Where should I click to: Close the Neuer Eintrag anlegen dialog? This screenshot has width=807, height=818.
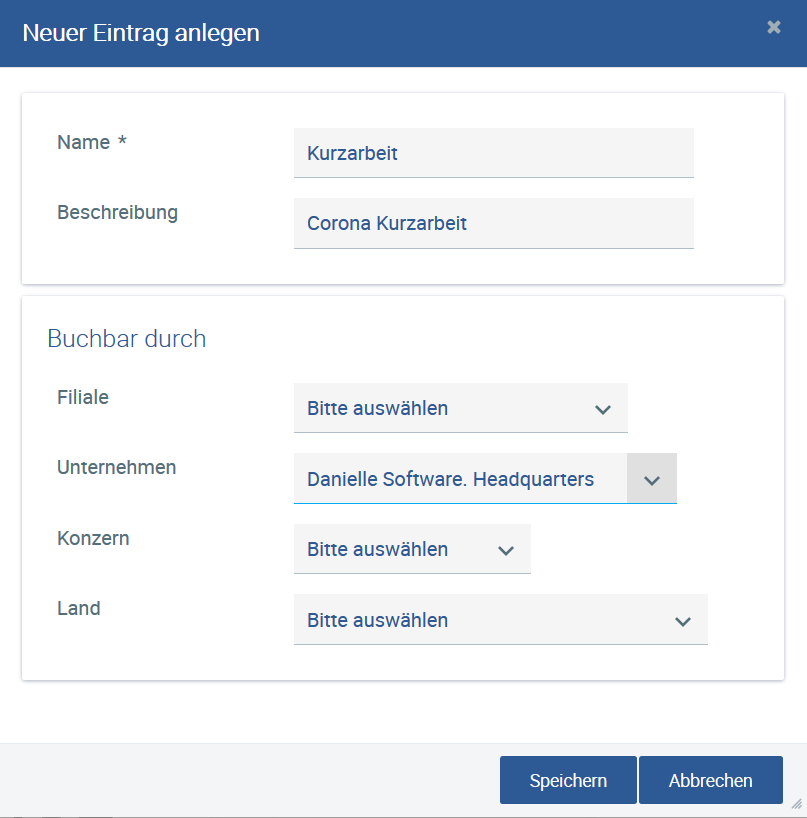(774, 27)
